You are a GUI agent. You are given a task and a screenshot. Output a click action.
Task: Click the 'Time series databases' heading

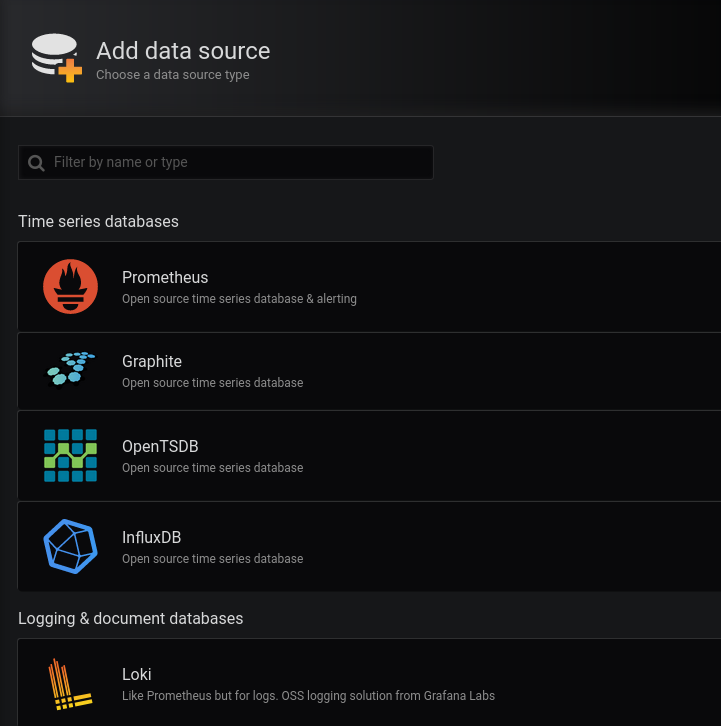click(x=98, y=221)
